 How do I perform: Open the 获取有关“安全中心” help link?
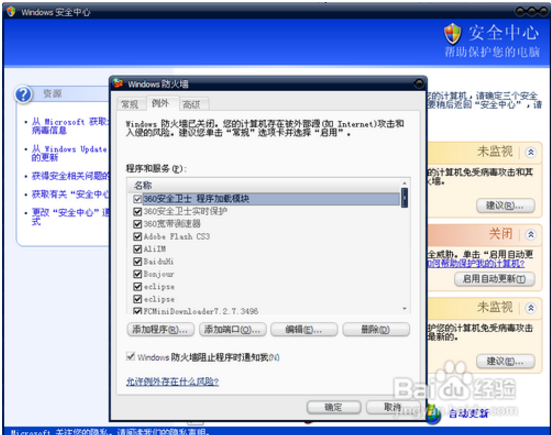pyautogui.click(x=71, y=194)
